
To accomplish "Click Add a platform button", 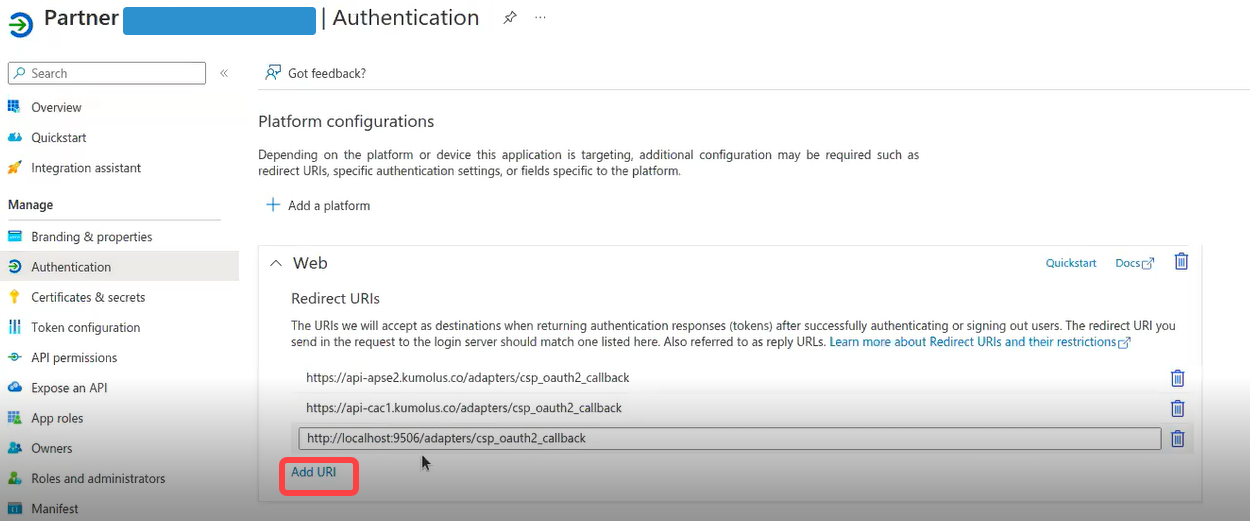I will tap(318, 205).
